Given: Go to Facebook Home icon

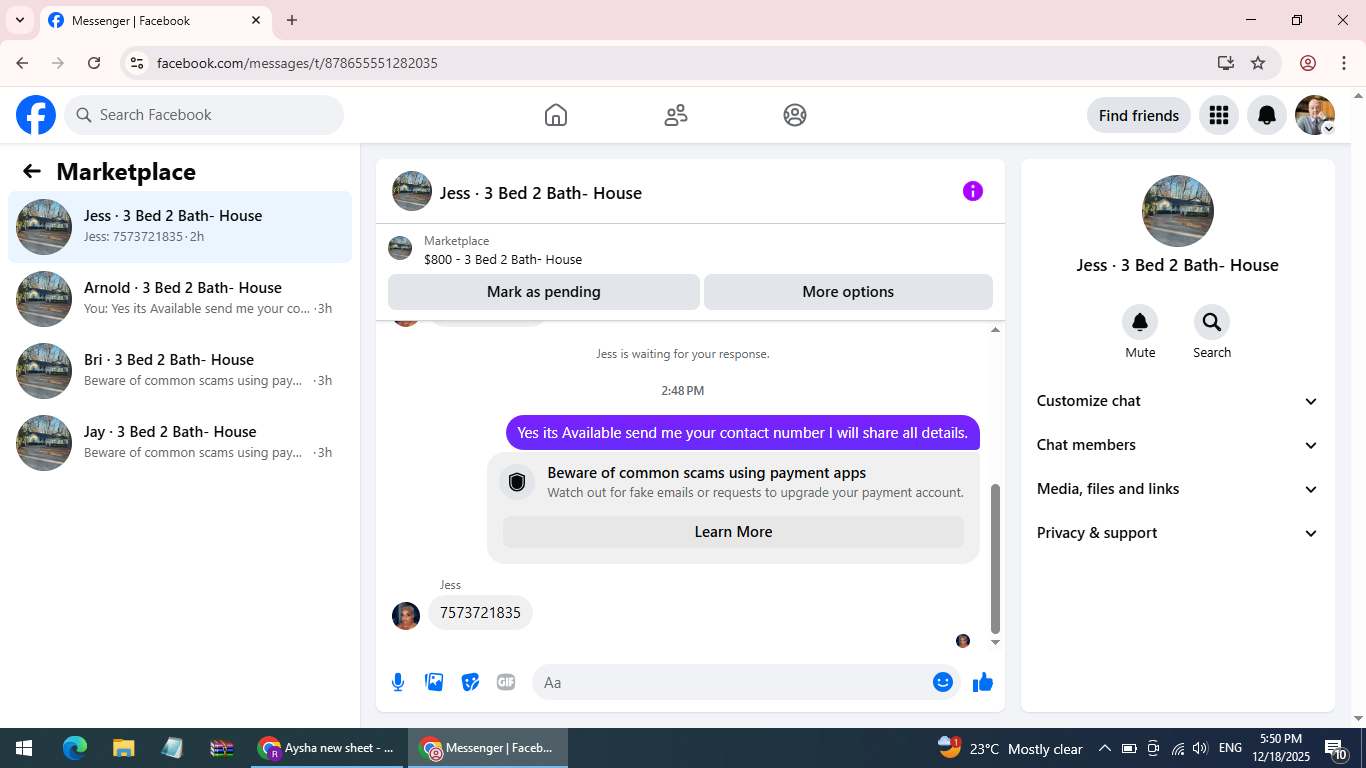Looking at the screenshot, I should [556, 115].
